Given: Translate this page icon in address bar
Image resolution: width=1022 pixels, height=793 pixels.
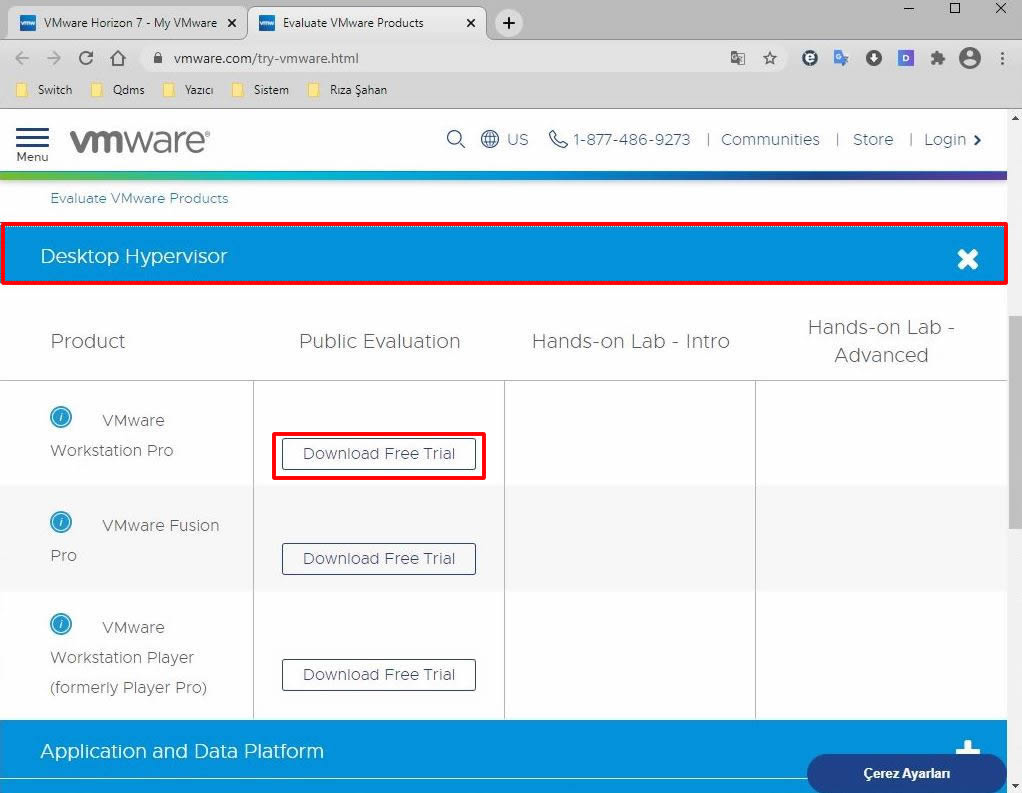Looking at the screenshot, I should pos(738,58).
